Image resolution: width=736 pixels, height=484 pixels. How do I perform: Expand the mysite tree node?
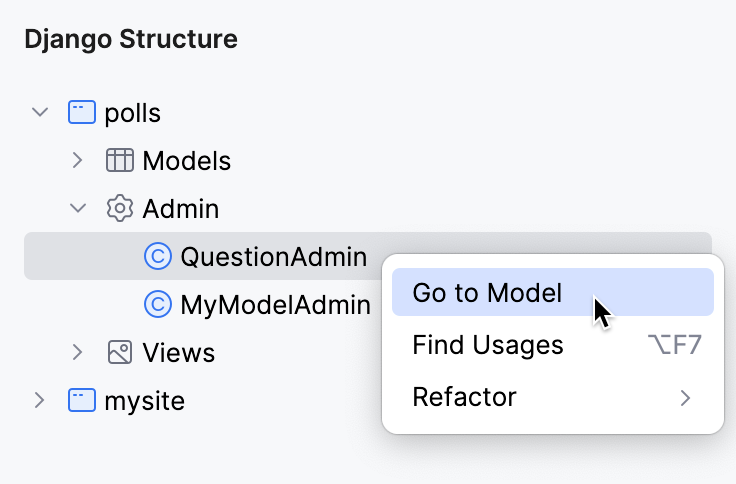click(40, 401)
